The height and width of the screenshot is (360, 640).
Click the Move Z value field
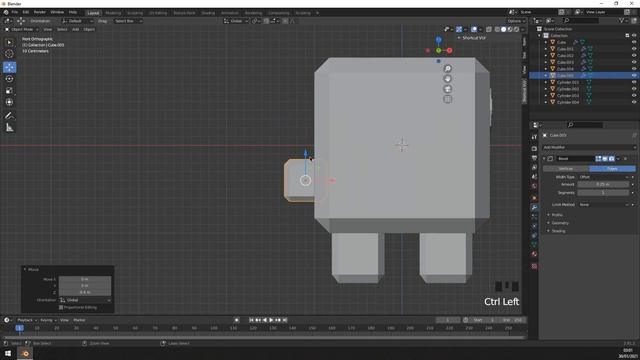[84, 292]
